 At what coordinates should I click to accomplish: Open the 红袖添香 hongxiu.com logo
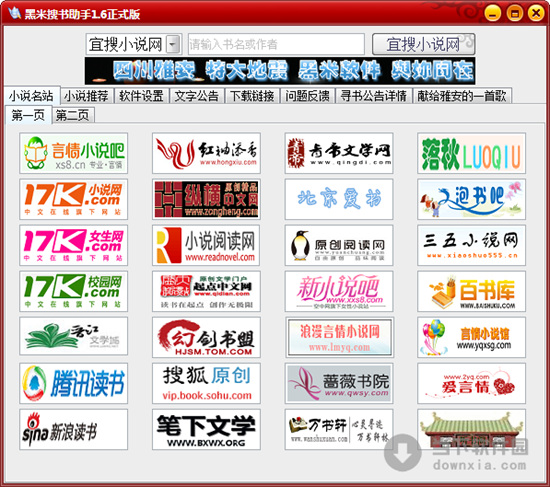(206, 153)
